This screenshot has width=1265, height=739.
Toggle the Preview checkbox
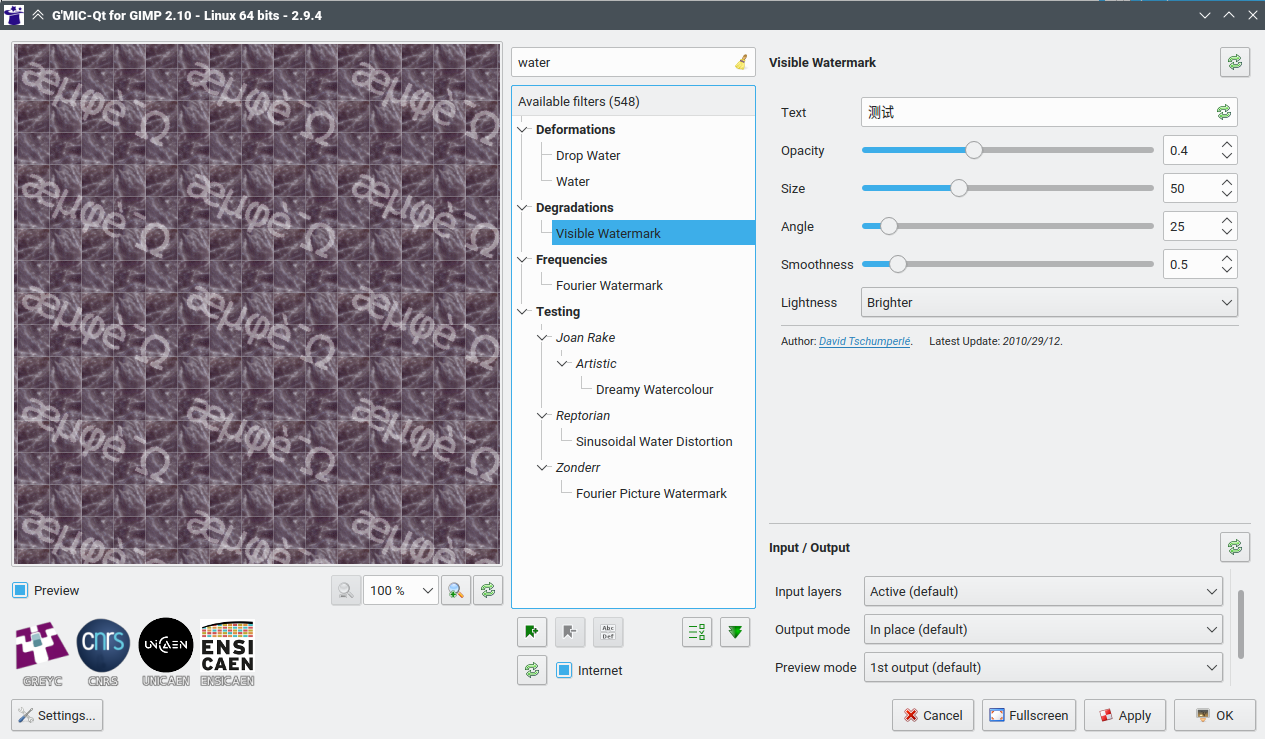point(20,590)
